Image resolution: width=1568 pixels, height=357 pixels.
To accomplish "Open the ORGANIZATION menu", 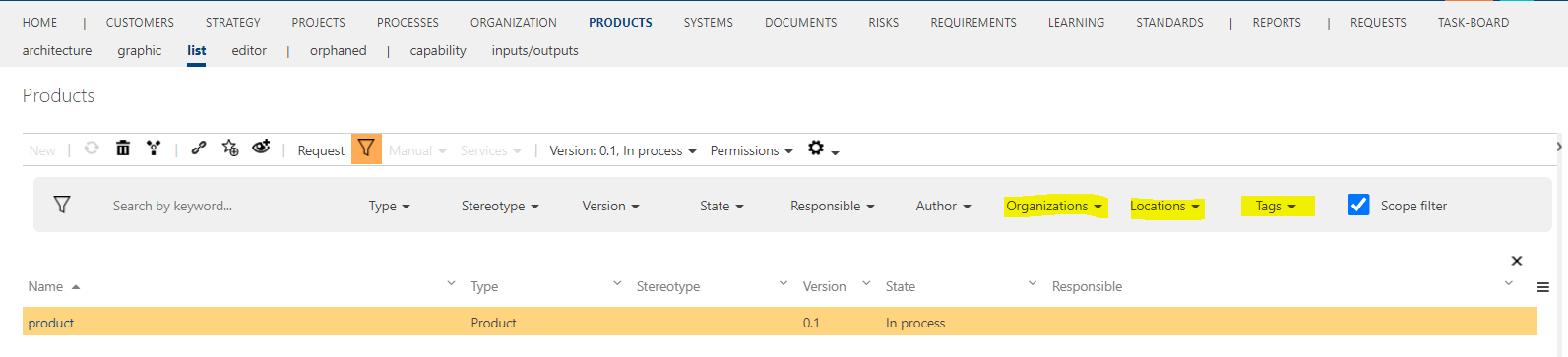I will pos(514,22).
